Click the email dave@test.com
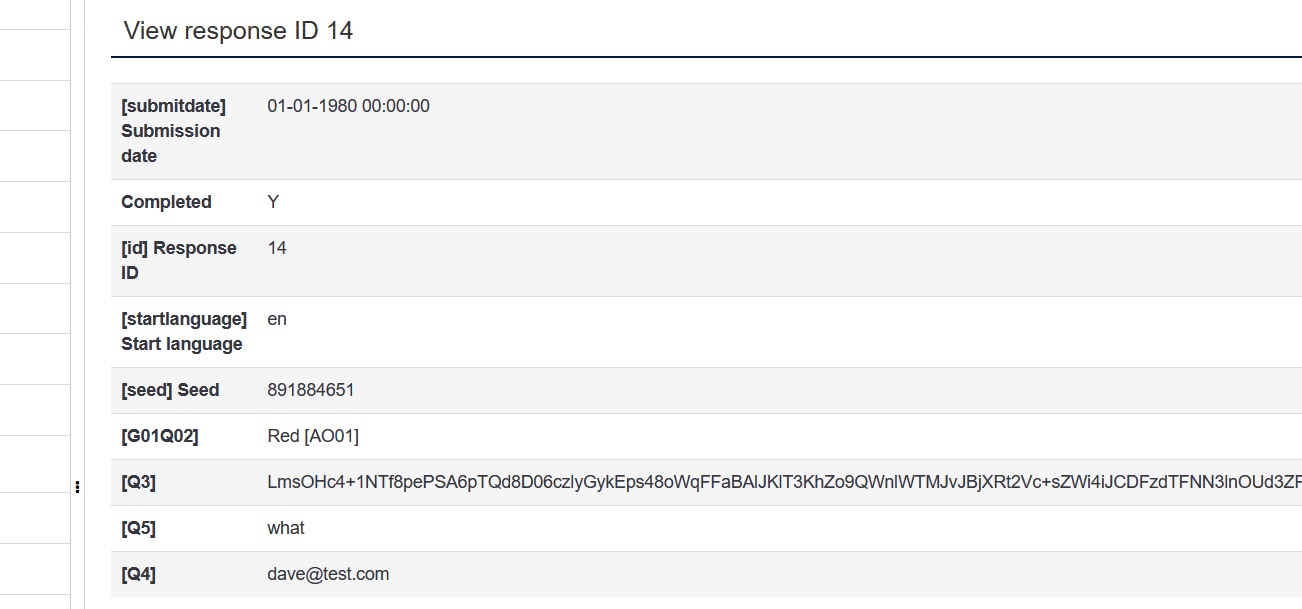This screenshot has width=1302, height=609. tap(328, 574)
